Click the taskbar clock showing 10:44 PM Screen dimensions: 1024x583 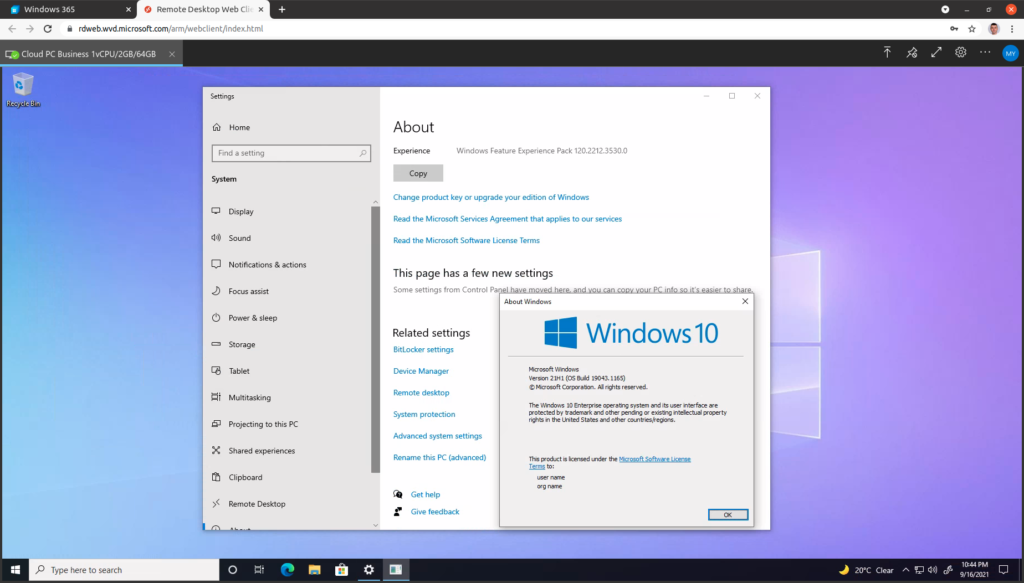[x=974, y=569]
